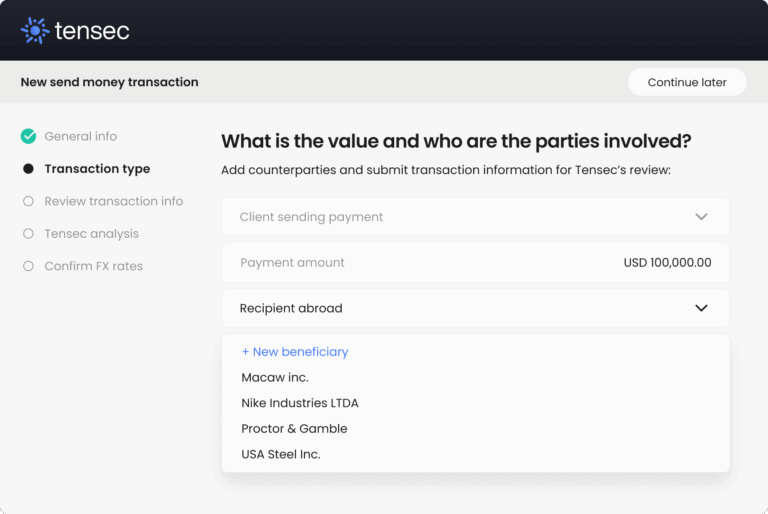Click the Transaction type filled step dot

pos(28,169)
